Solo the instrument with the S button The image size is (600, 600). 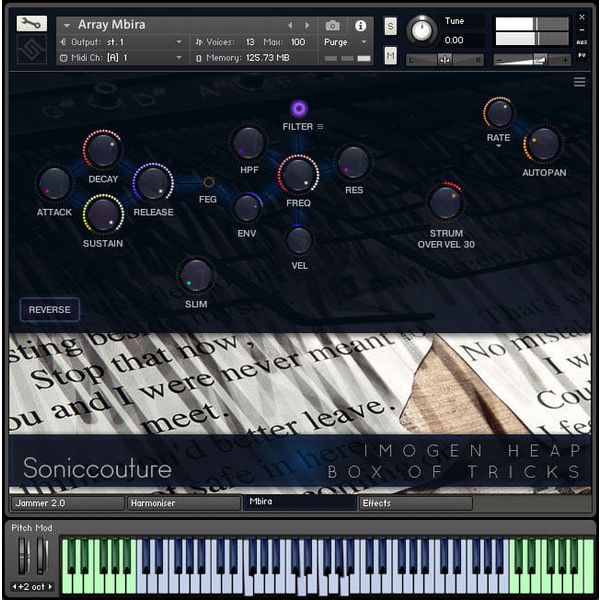click(x=390, y=26)
